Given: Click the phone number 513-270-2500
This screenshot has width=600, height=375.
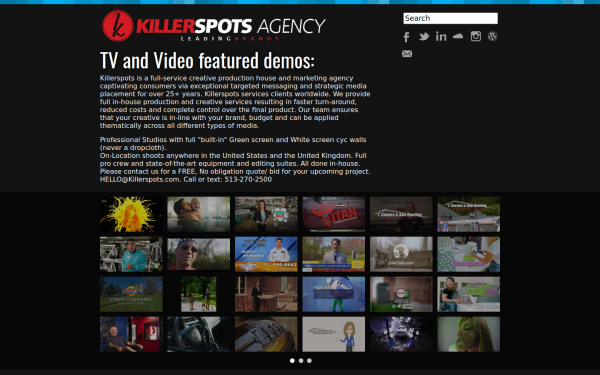Looking at the screenshot, I should tap(248, 179).
